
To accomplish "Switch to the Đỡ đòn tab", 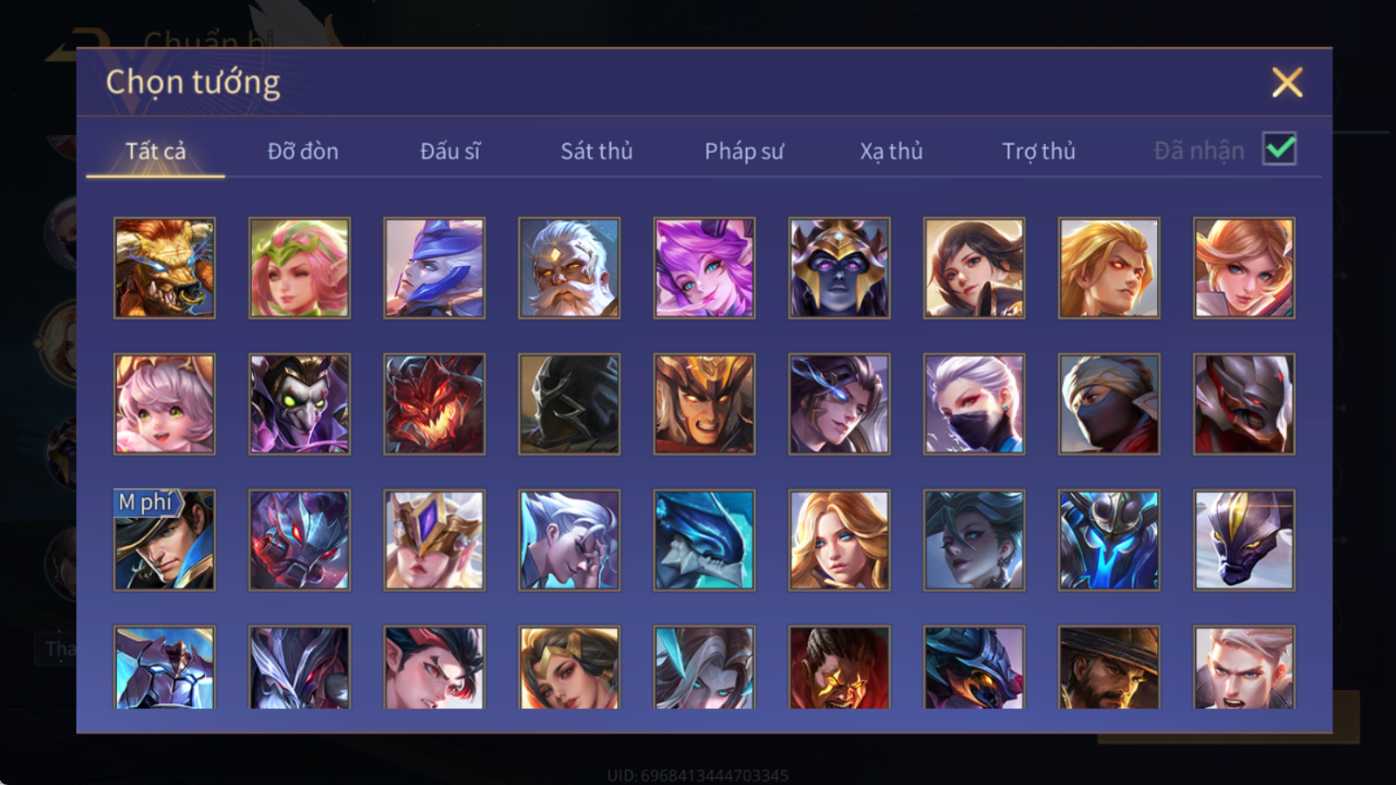I will click(303, 151).
